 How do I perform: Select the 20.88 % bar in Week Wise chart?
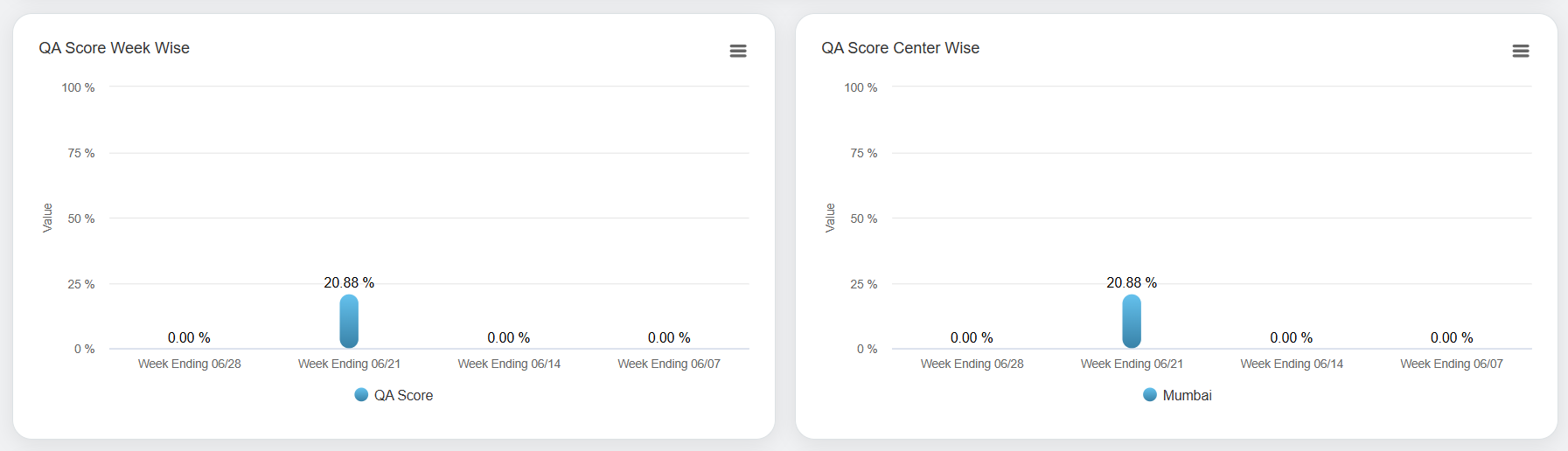coord(349,322)
